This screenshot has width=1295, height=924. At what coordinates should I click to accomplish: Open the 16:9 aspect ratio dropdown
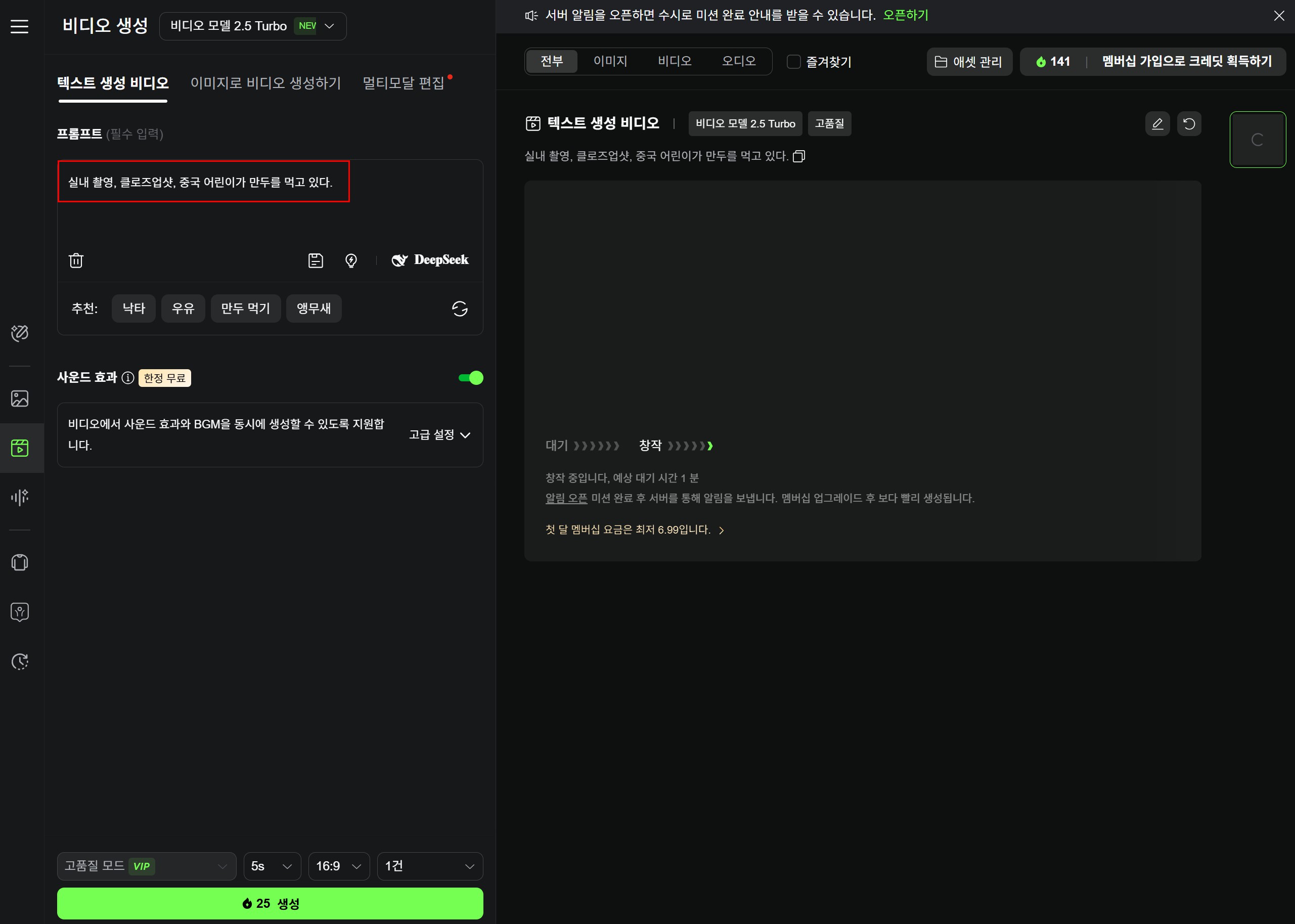tap(339, 866)
